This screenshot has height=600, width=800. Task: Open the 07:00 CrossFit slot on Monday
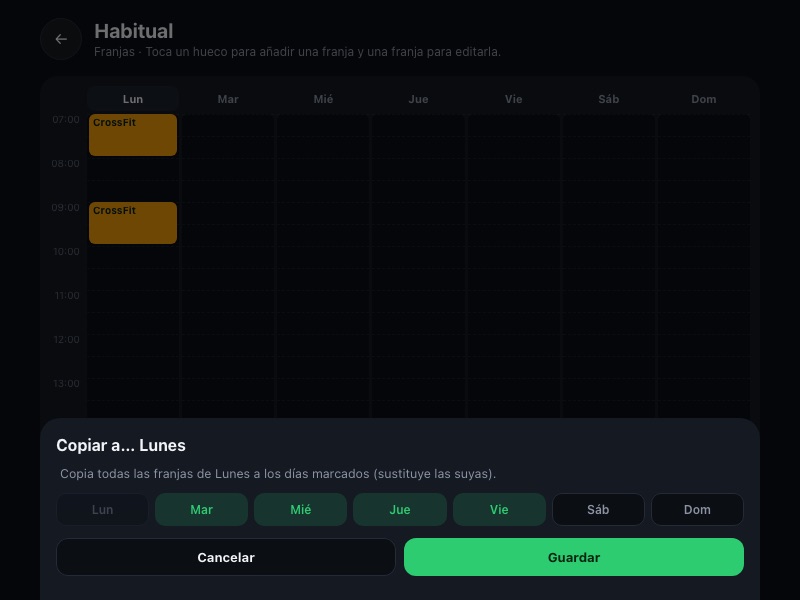tap(133, 135)
